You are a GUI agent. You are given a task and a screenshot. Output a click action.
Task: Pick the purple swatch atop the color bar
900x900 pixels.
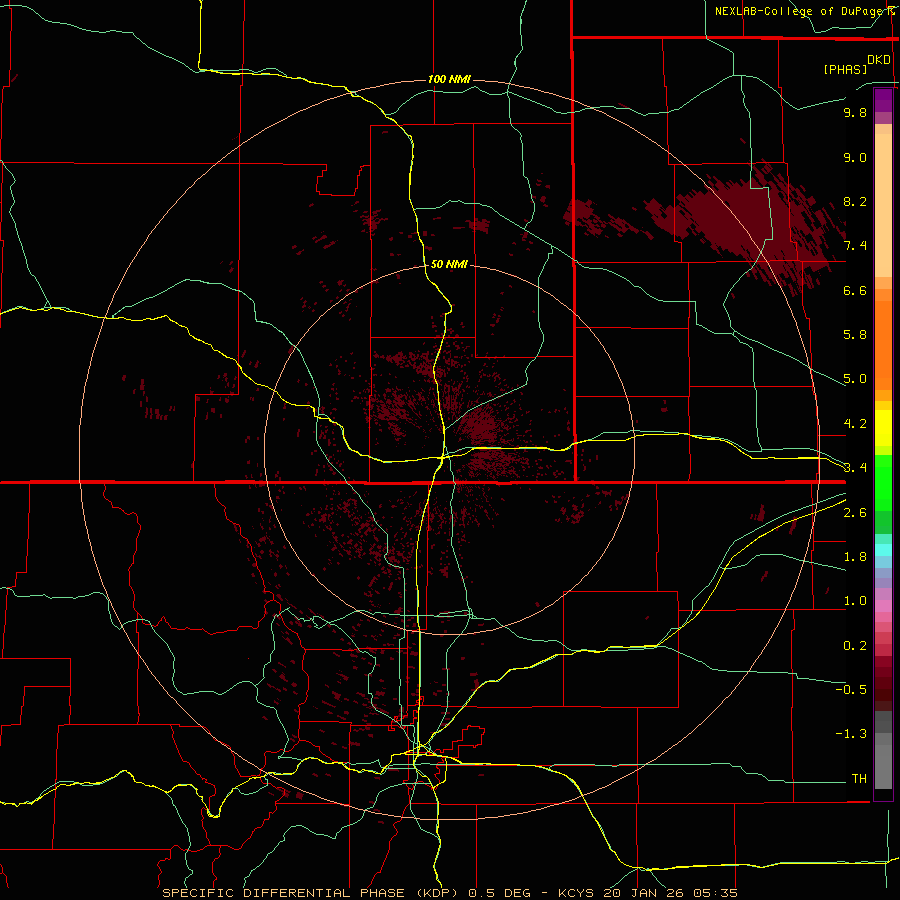(883, 100)
